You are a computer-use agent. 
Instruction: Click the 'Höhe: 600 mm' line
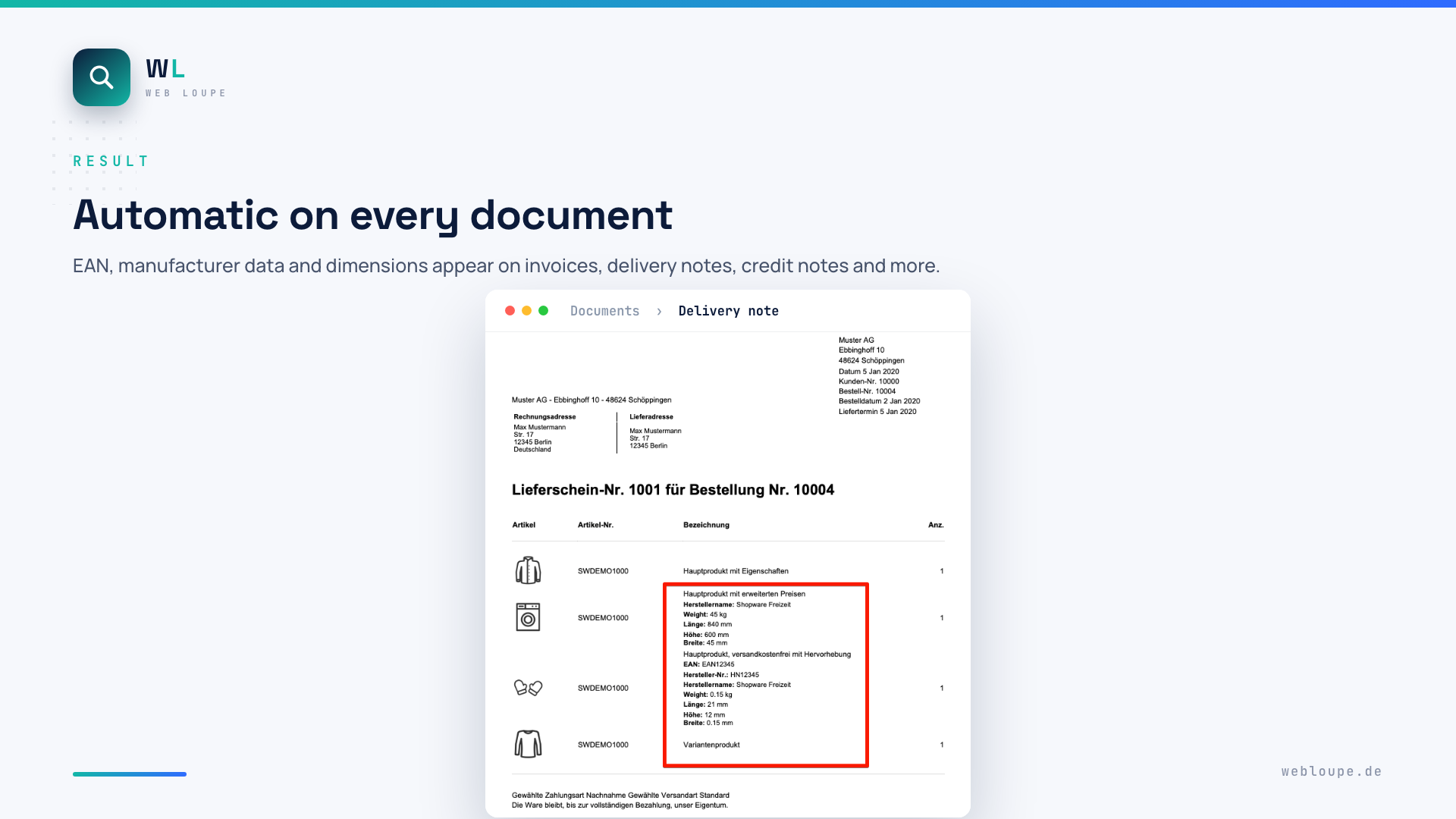pos(706,635)
